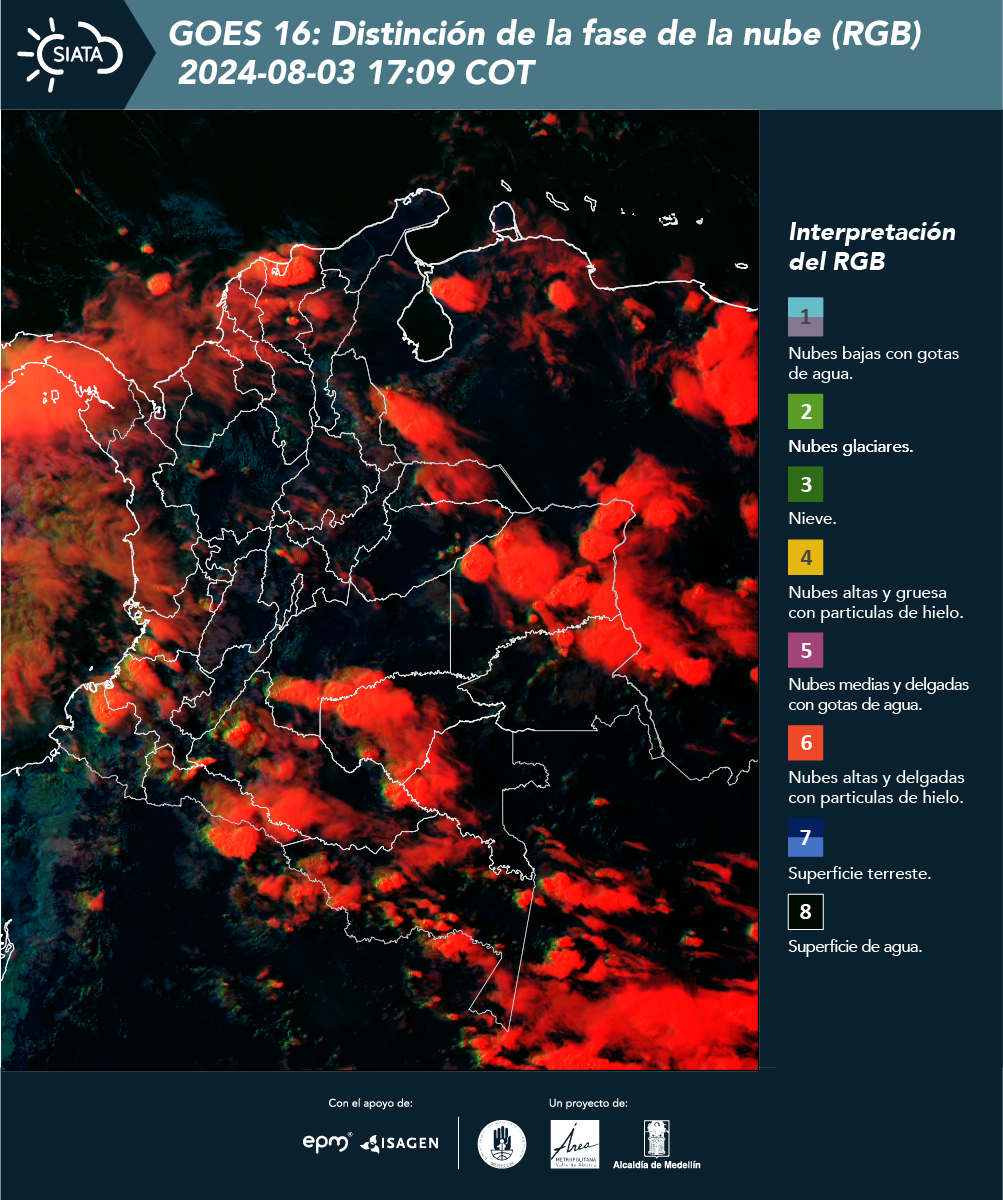Click the GOES 16 satellite cloud map
Viewport: 1003px width, 1200px height.
(x=380, y=590)
